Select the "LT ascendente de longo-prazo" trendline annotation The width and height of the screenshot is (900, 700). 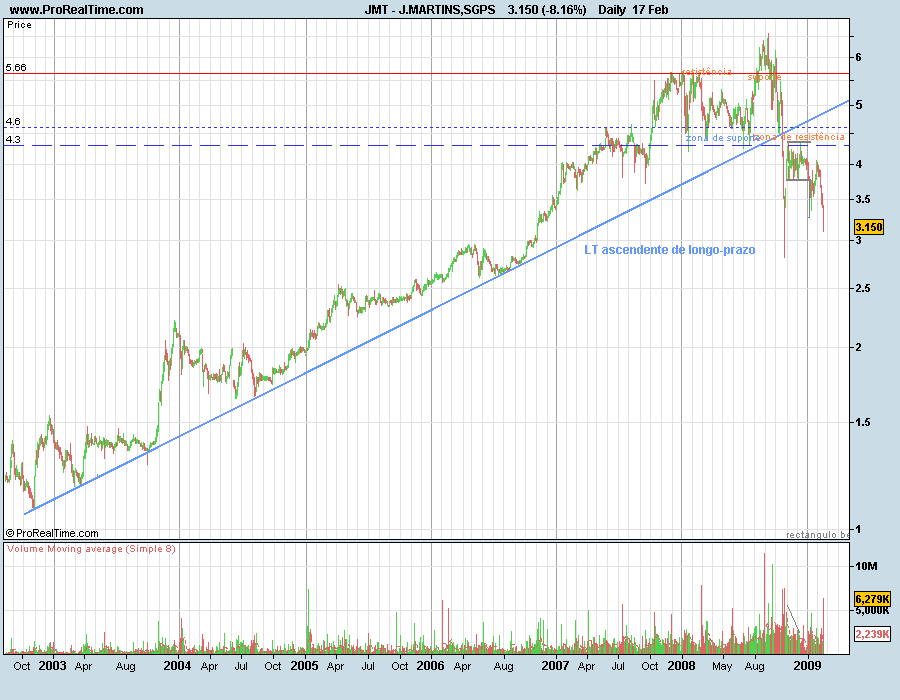[670, 250]
